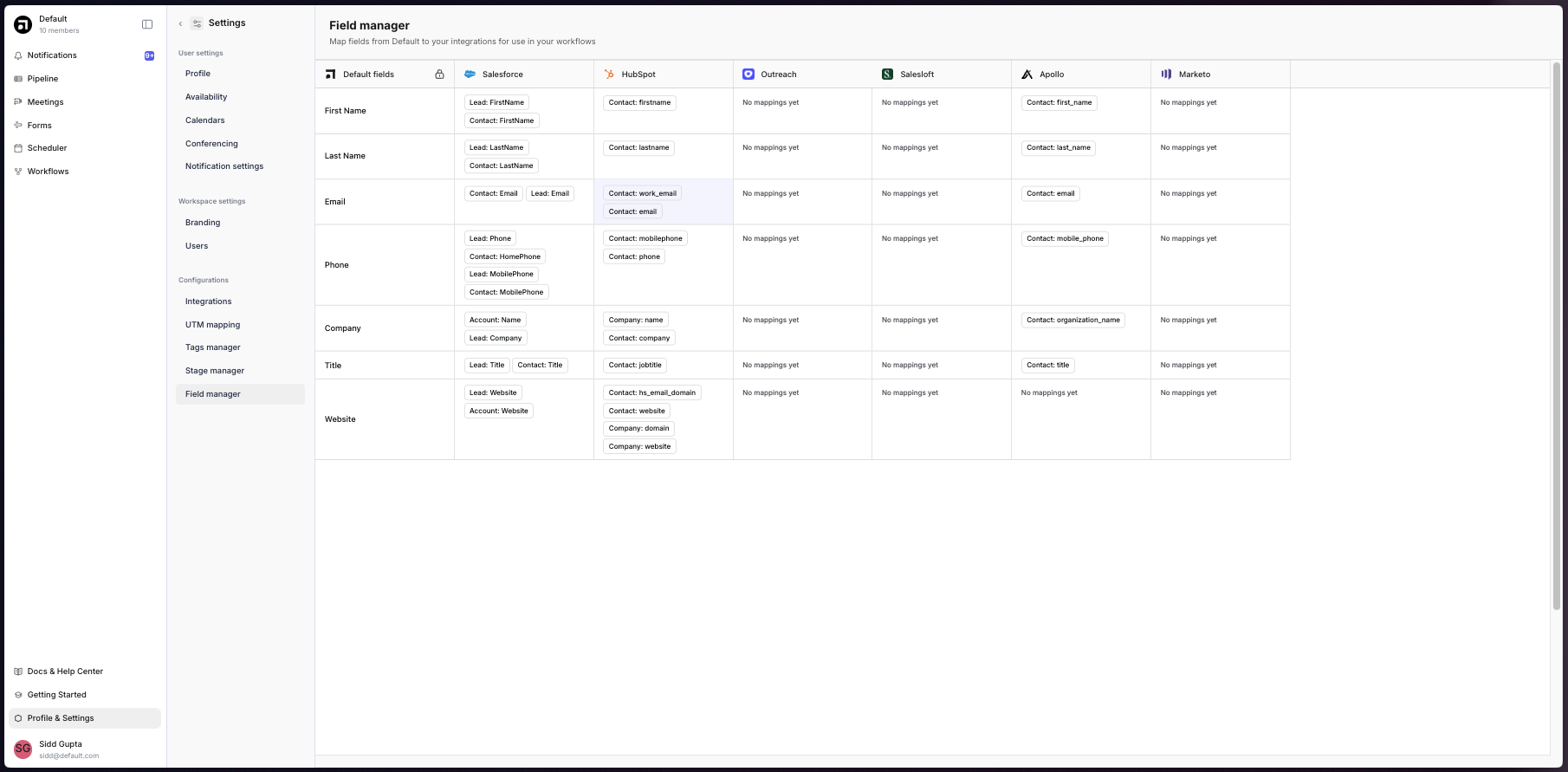
Task: Click the Account: Name Salesforce mapping
Action: [495, 320]
